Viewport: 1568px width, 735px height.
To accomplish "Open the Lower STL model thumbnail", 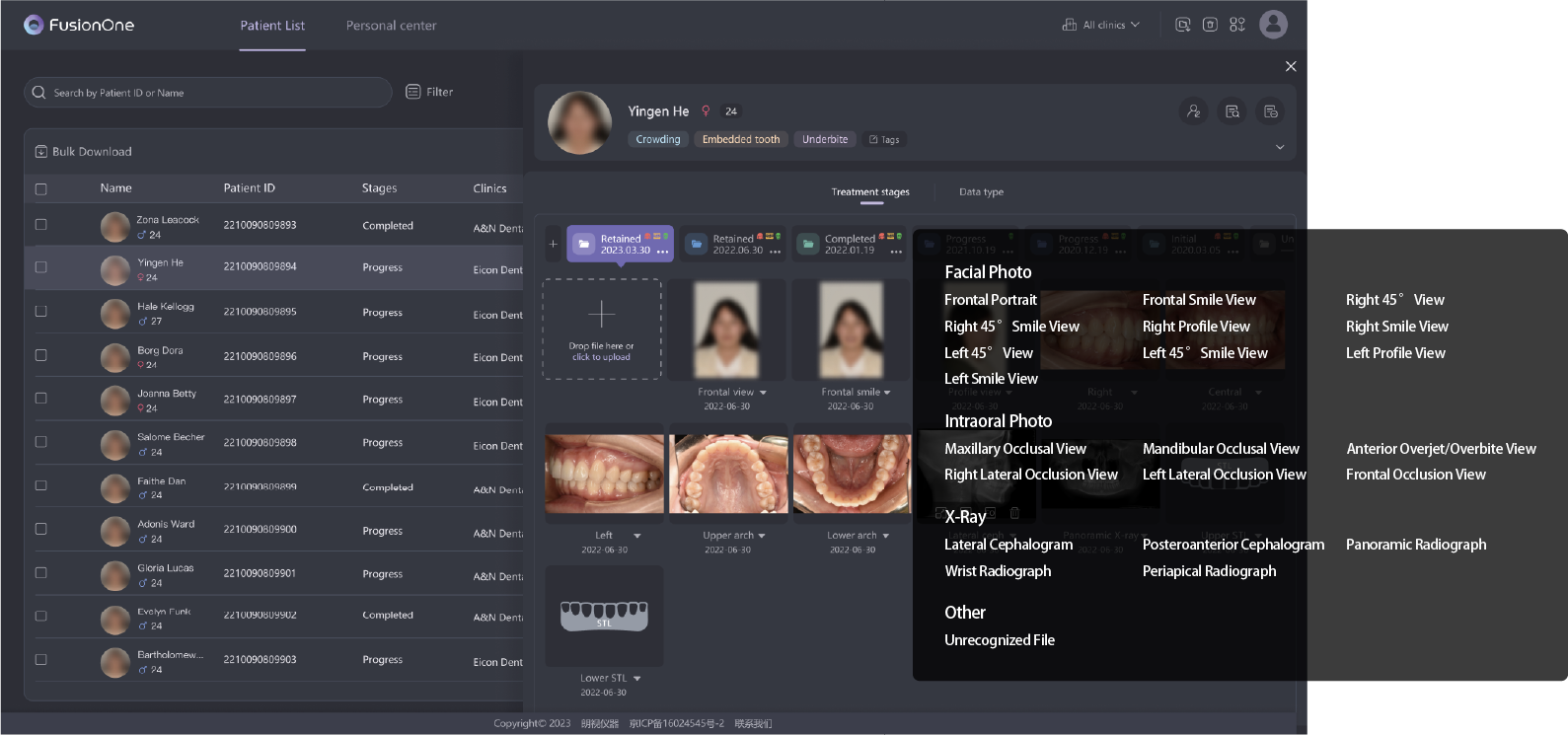I will (605, 616).
